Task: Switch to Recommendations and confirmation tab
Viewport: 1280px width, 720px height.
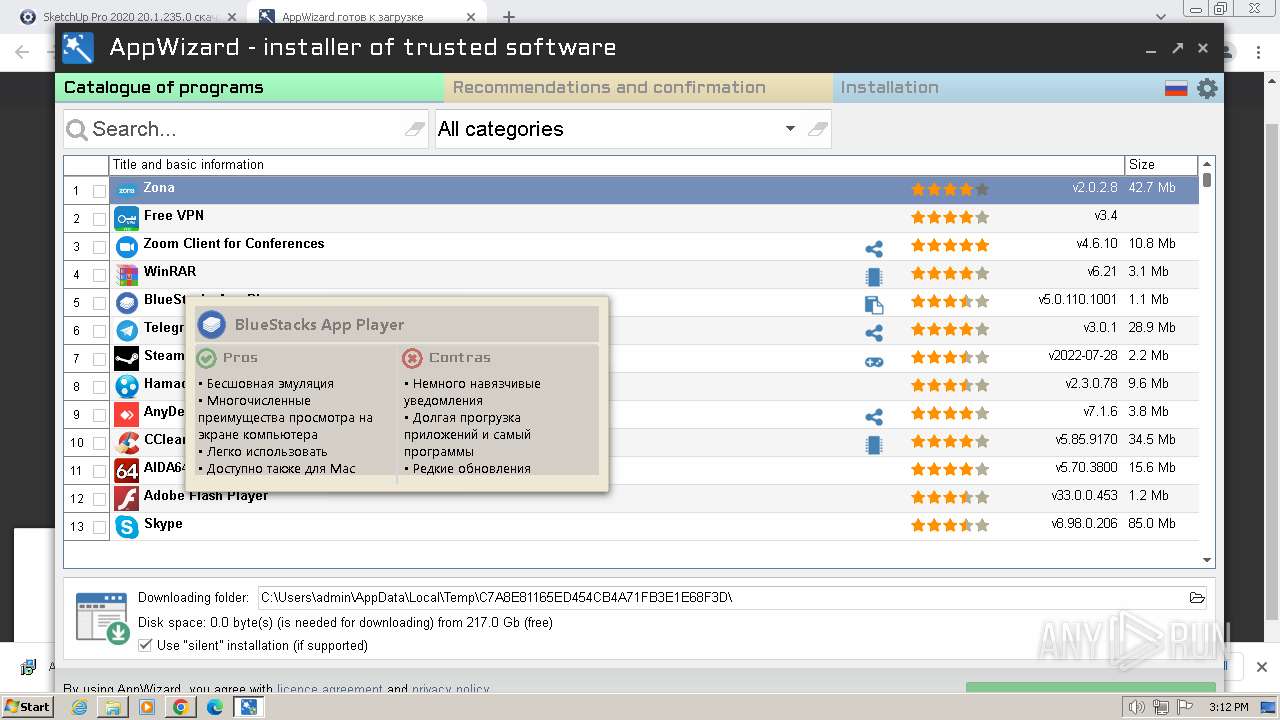Action: [x=638, y=88]
